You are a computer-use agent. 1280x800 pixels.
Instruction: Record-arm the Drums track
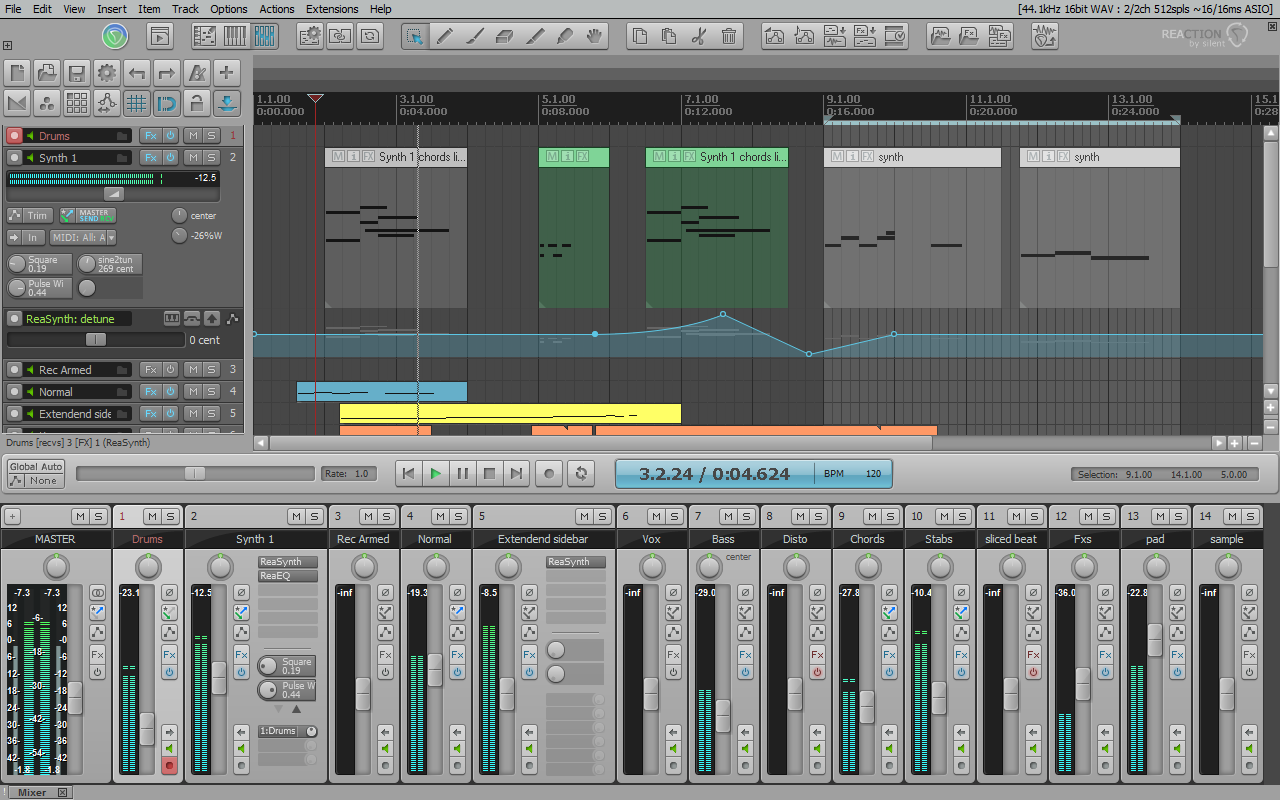[14, 135]
